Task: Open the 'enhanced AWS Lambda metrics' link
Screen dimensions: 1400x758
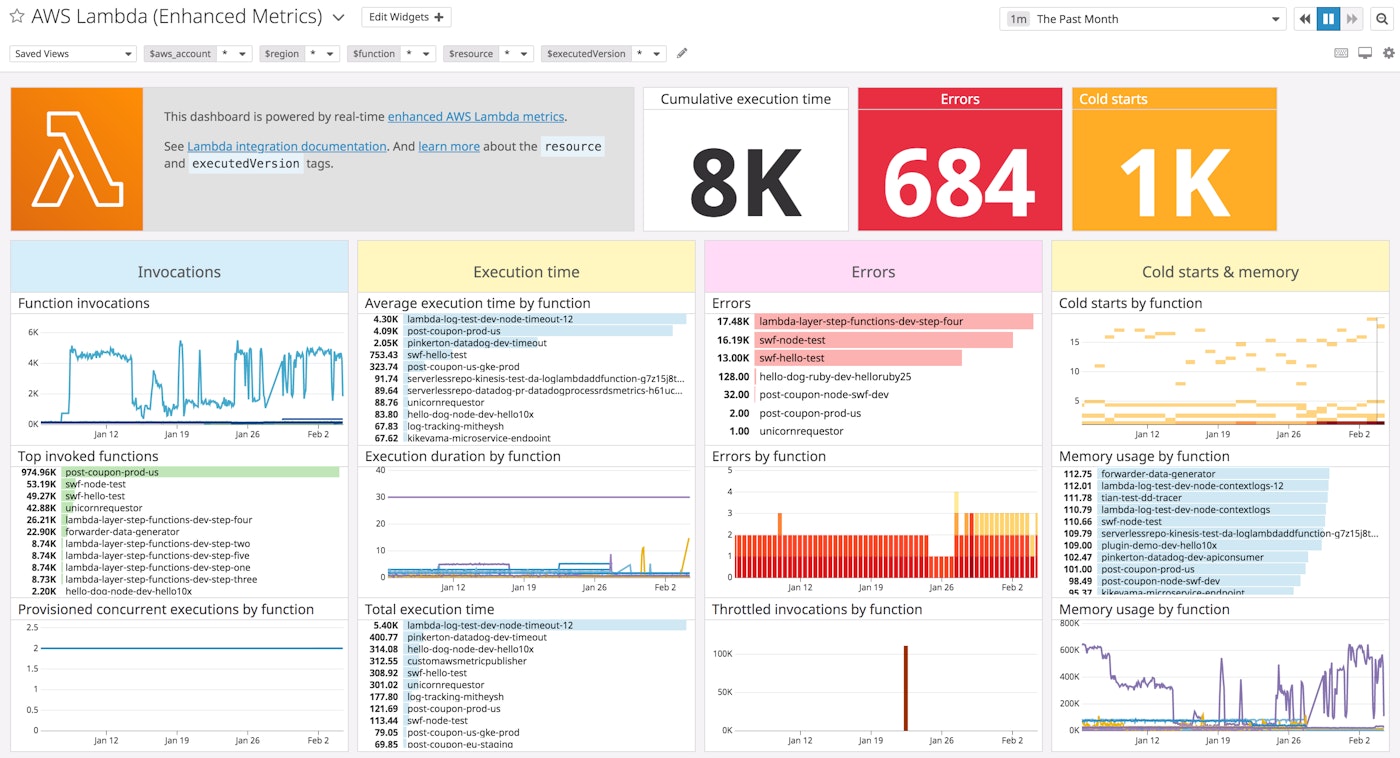Action: (476, 117)
